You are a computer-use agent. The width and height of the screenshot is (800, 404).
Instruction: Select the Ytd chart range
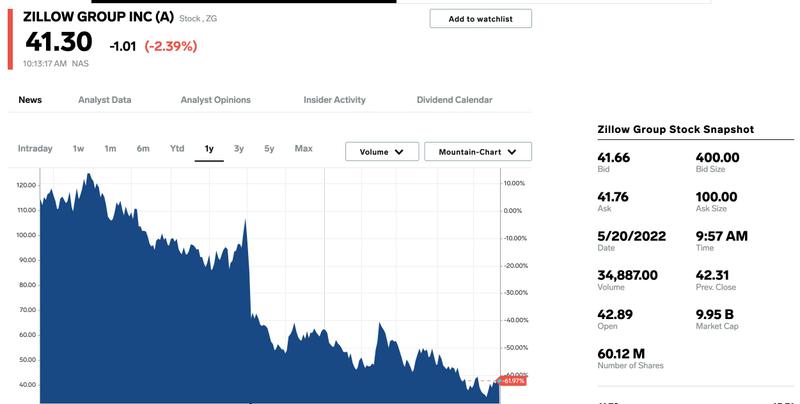click(x=177, y=148)
